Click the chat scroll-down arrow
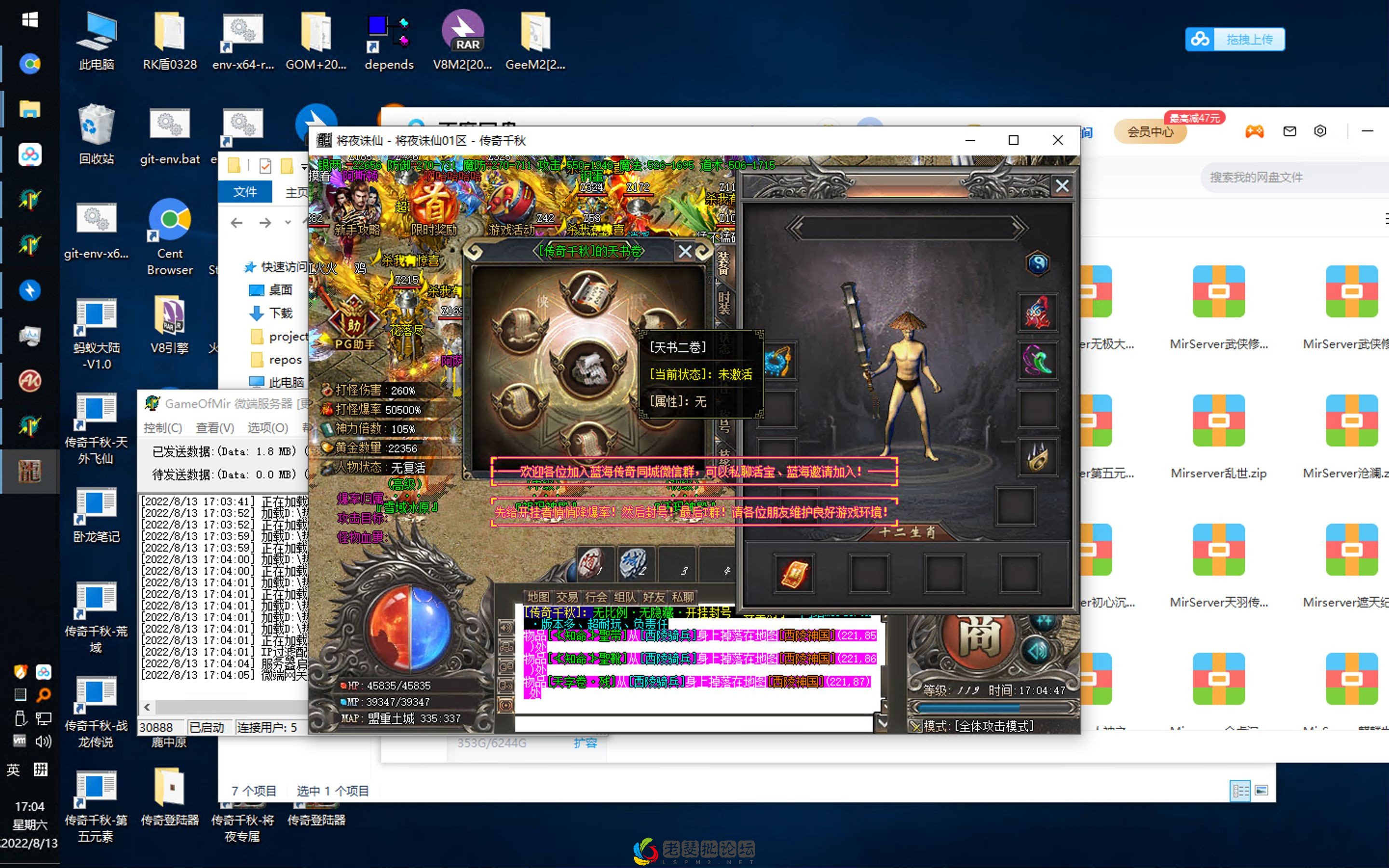The image size is (1389, 868). [882, 724]
